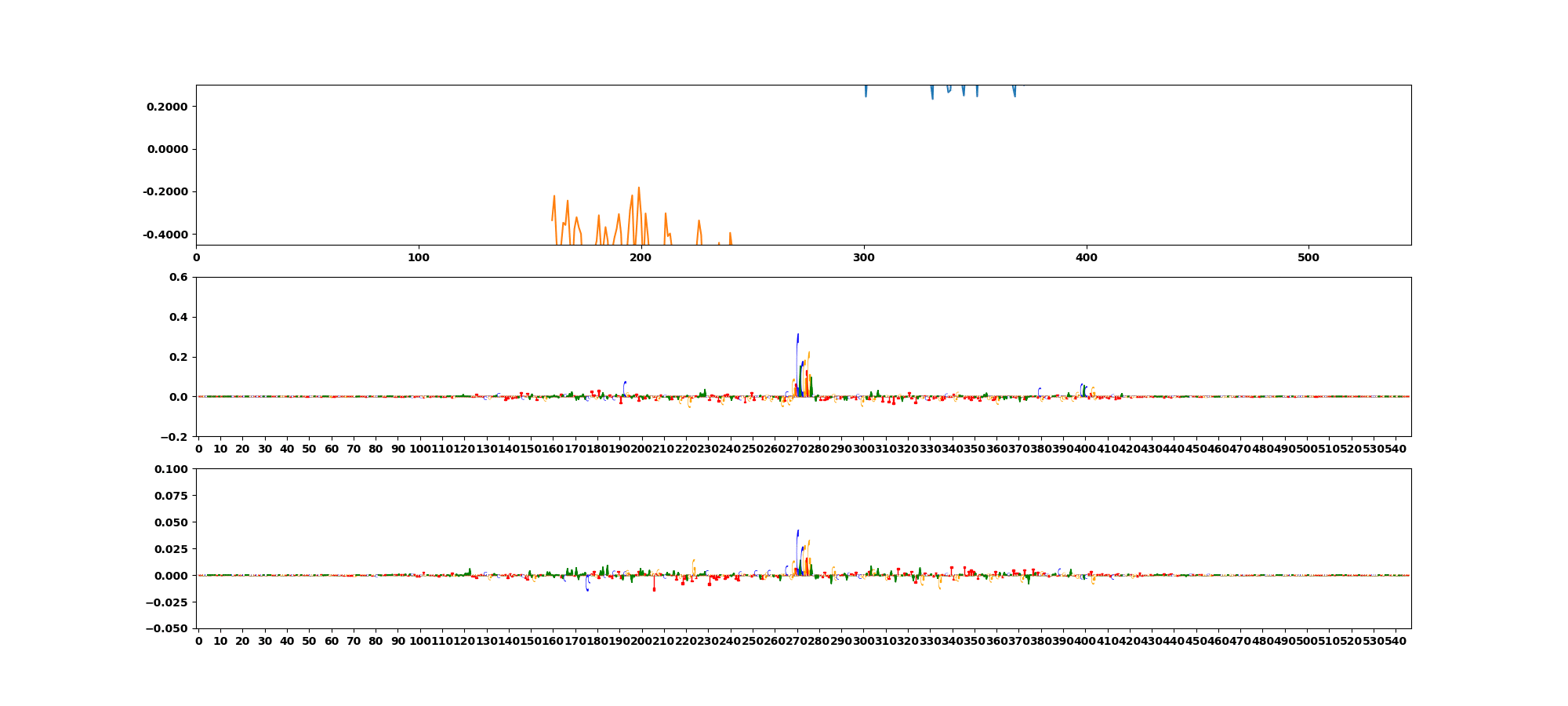This screenshot has height=706, width=1568.
Task: Click the leftmost blue line dip in top plot
Action: click(866, 96)
